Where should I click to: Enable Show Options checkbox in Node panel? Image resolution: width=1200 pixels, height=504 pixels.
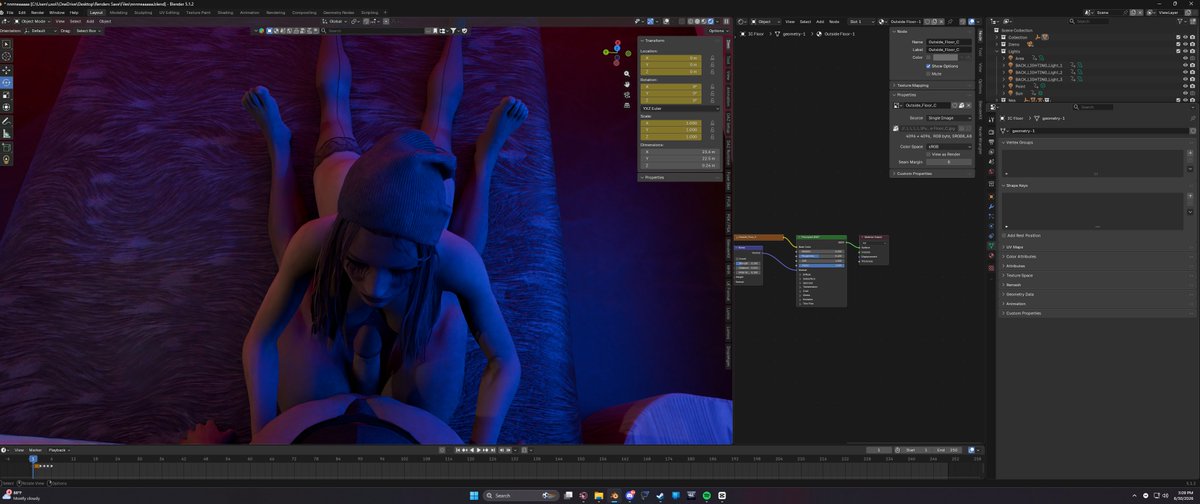click(928, 66)
